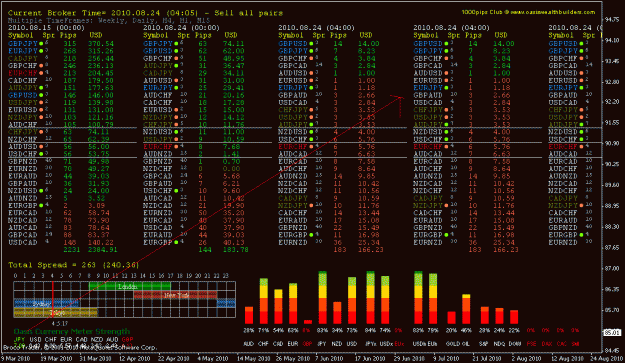This screenshot has height=363, width=625.
Task: Click the GOLD label in strength chart
Action: 453,343
